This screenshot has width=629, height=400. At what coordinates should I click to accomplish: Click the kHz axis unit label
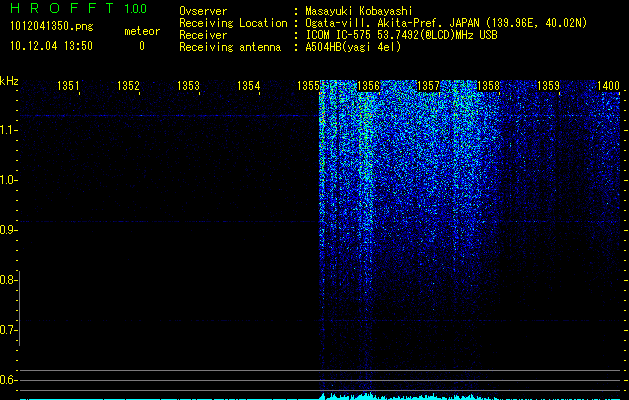9,81
